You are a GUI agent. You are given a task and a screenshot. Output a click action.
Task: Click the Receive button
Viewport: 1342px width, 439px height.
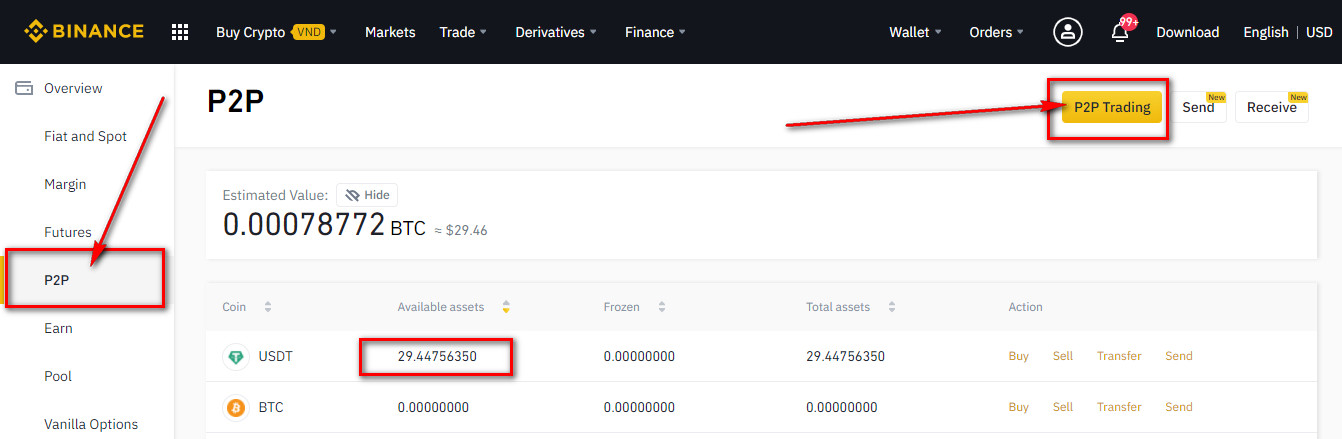[1271, 107]
